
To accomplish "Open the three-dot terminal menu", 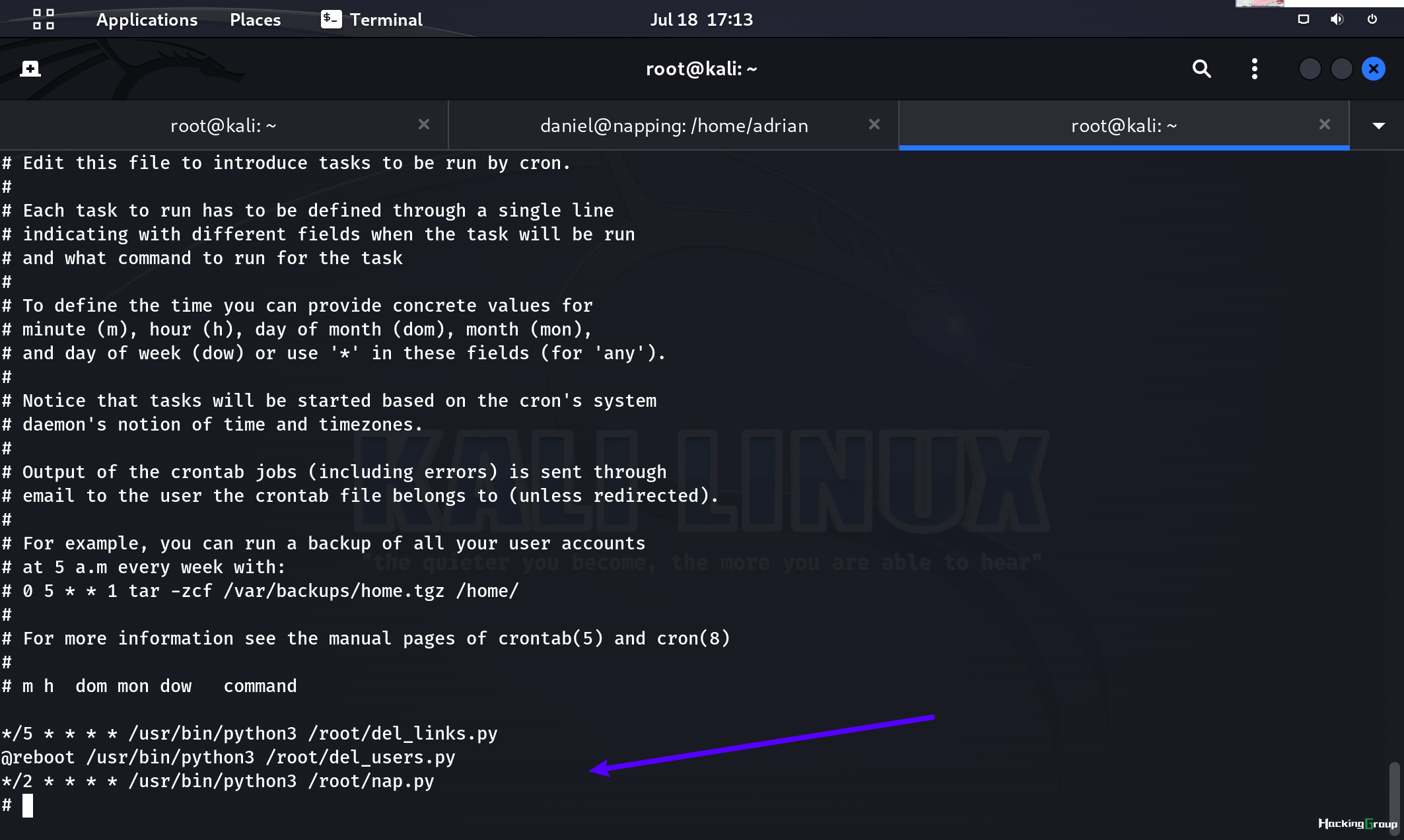I will (1254, 69).
